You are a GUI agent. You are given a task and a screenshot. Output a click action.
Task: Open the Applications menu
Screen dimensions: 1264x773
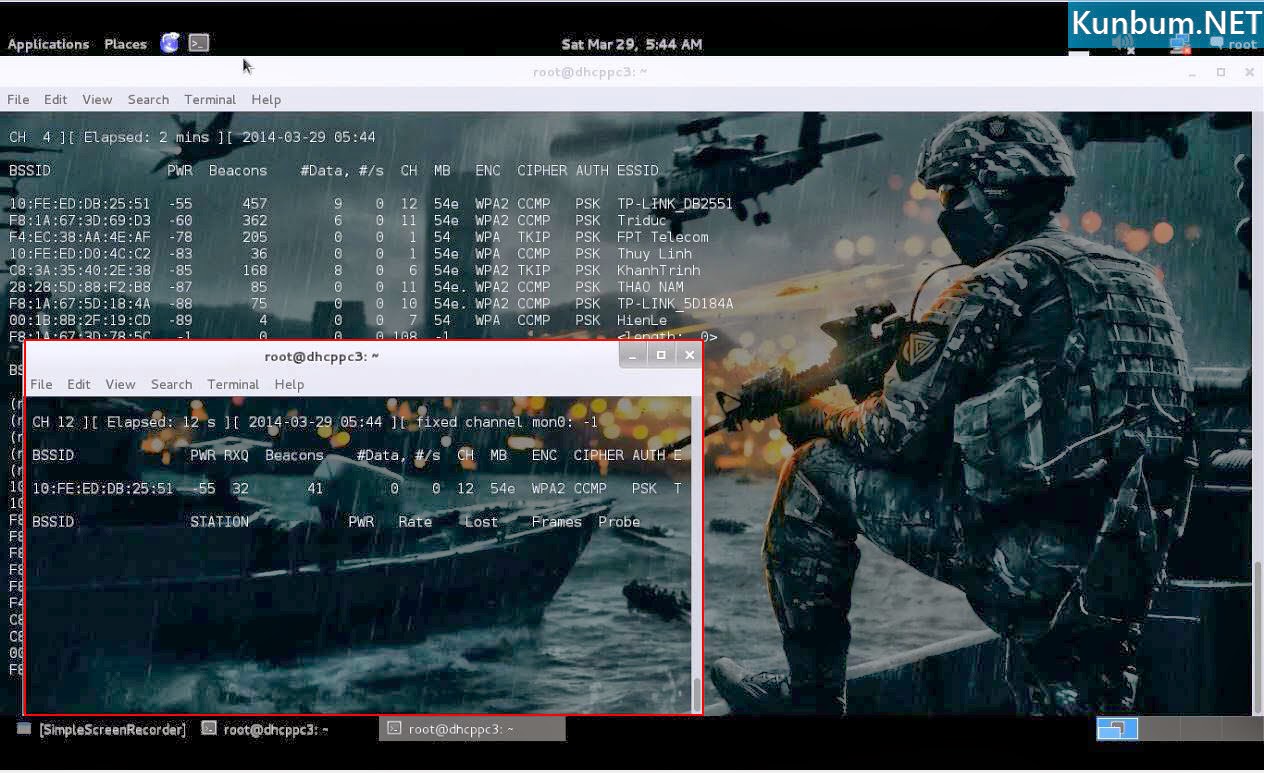pos(47,43)
